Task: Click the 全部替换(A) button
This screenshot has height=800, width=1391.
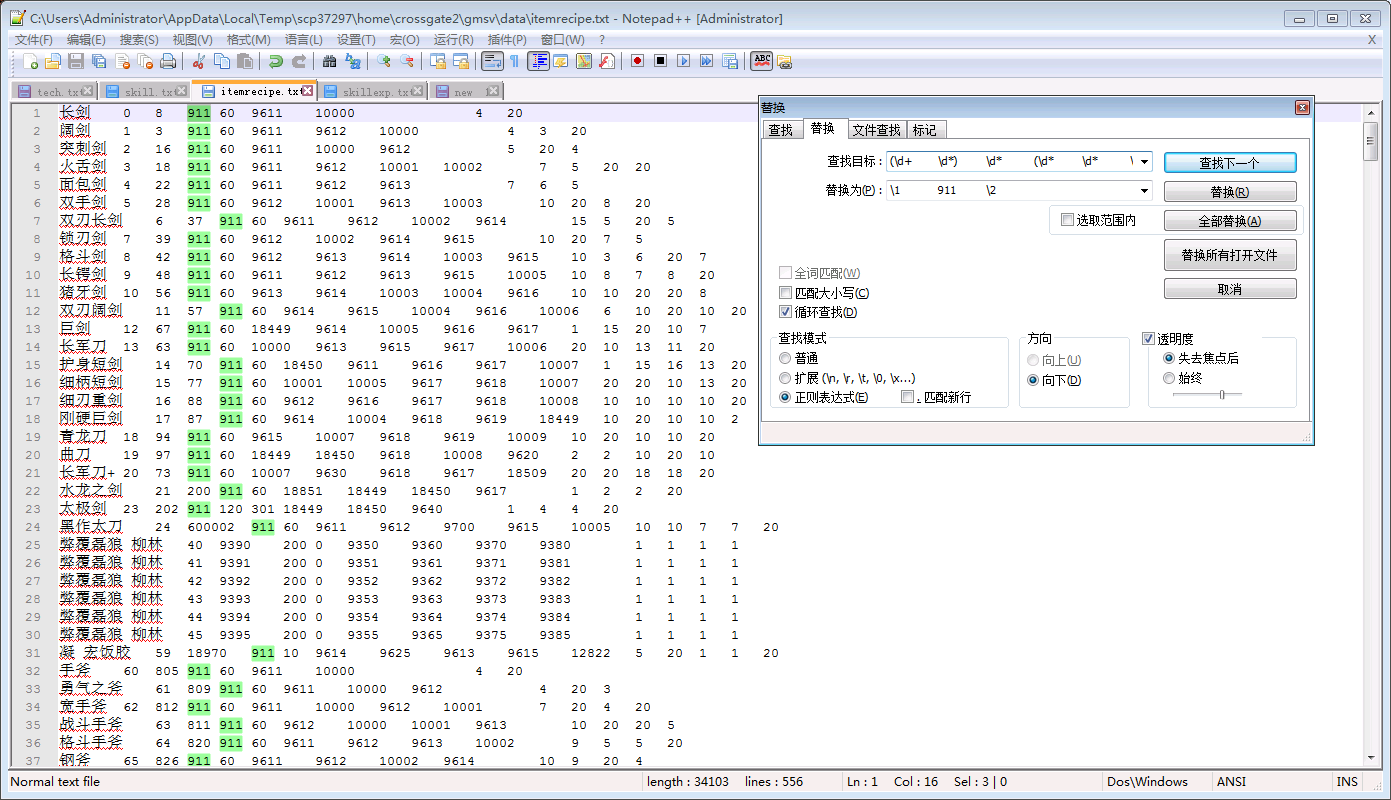Action: (1229, 221)
